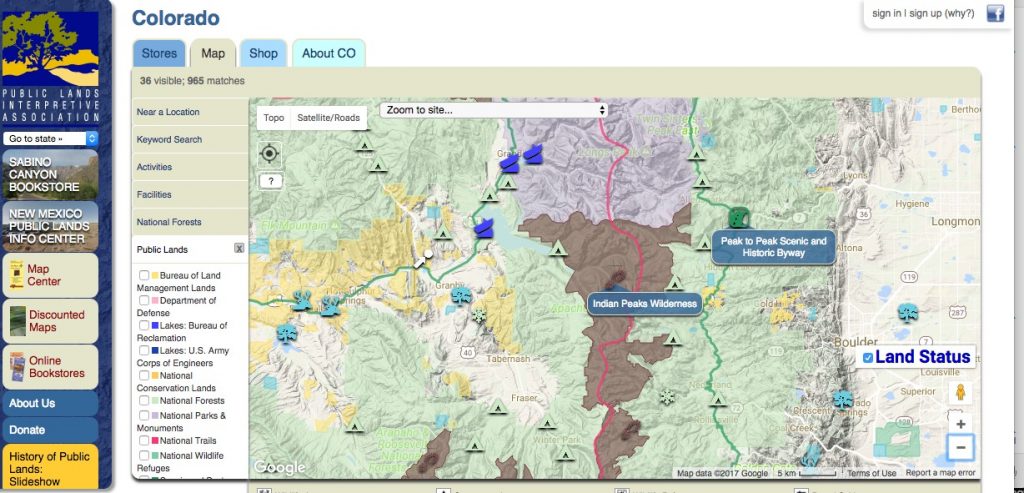Click the locate-me target button on map

click(x=270, y=154)
